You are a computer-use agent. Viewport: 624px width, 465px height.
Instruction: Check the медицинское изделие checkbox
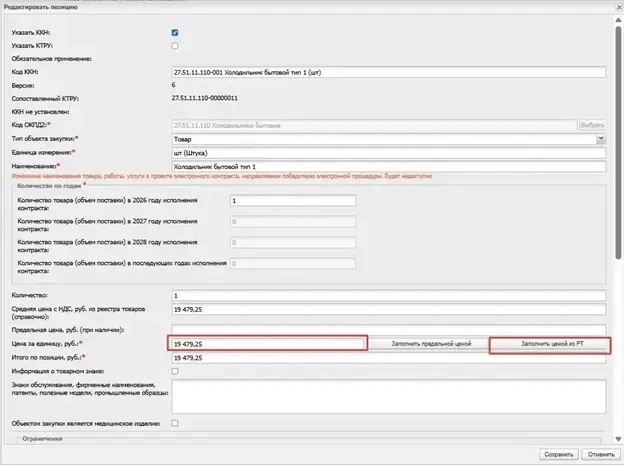tap(175, 423)
